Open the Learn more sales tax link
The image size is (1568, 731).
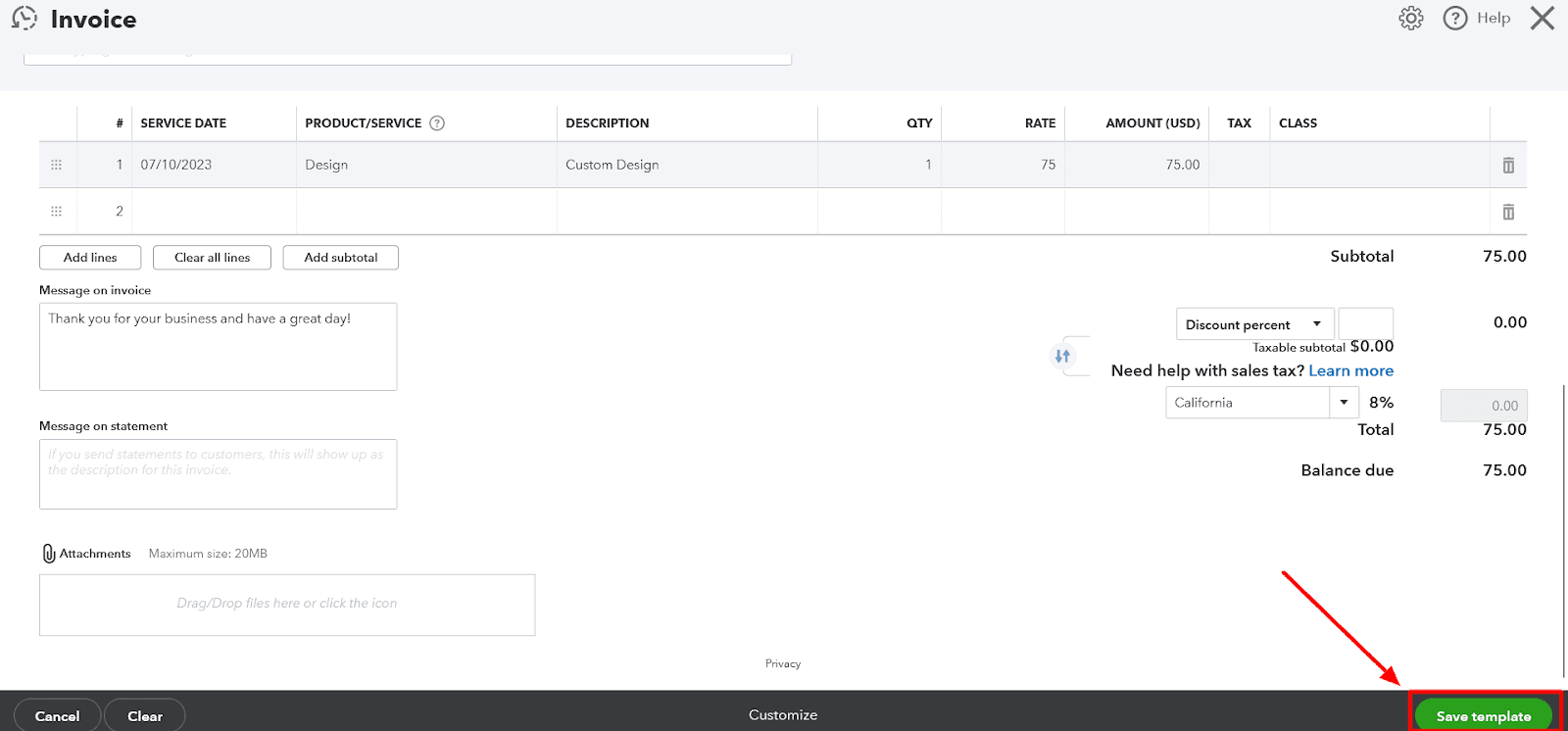[1350, 370]
